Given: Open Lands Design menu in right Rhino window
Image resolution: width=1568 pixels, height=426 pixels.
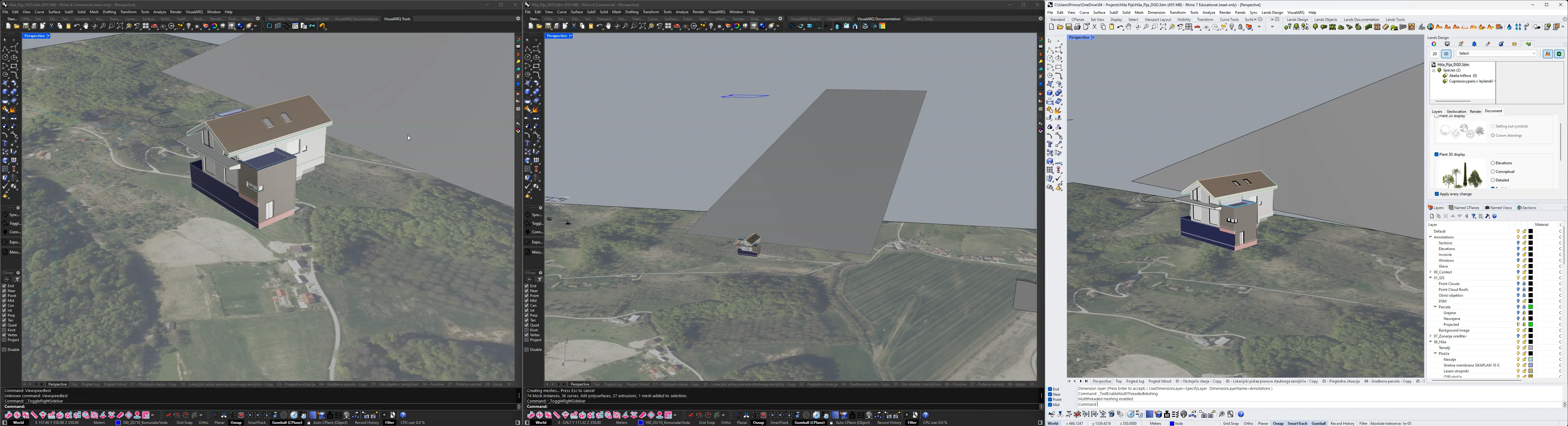Looking at the screenshot, I should (1272, 12).
